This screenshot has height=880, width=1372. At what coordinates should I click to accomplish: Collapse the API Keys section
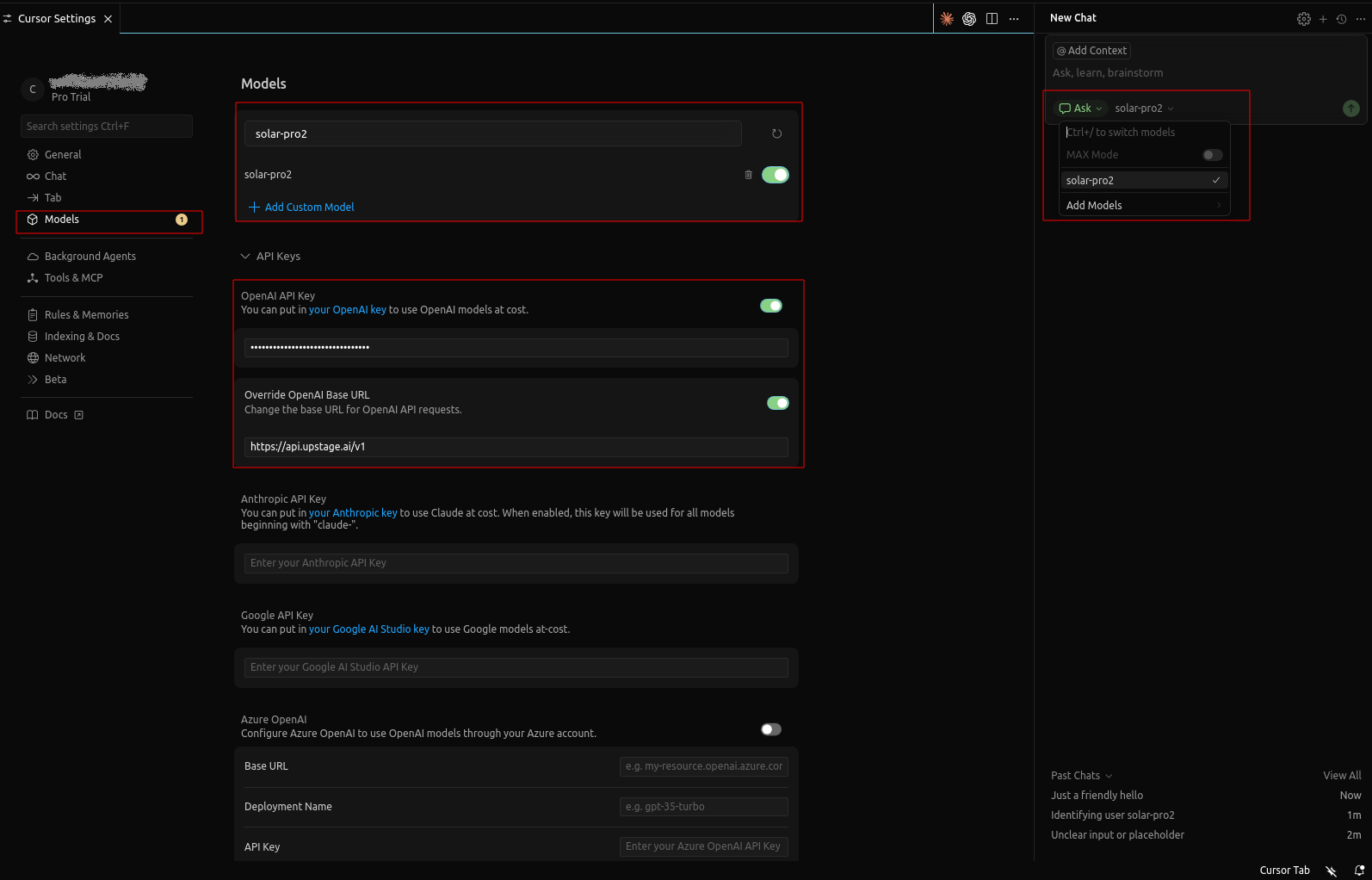coord(270,256)
